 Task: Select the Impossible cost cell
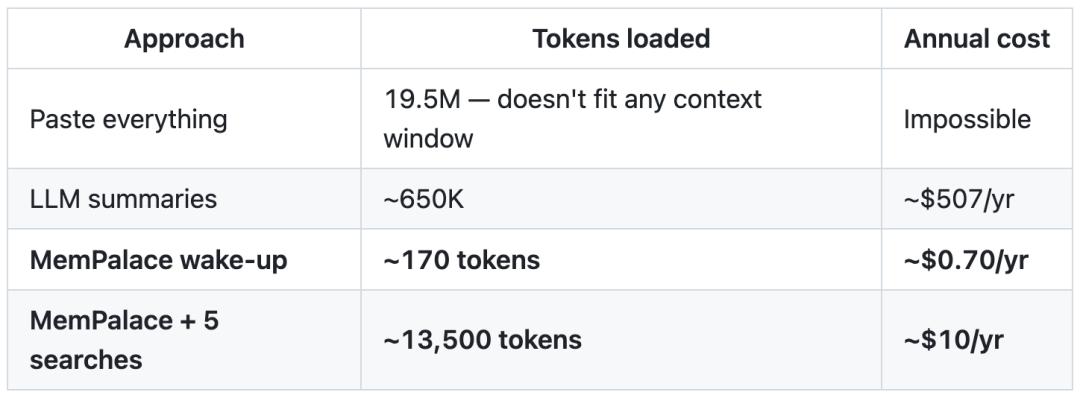(977, 119)
